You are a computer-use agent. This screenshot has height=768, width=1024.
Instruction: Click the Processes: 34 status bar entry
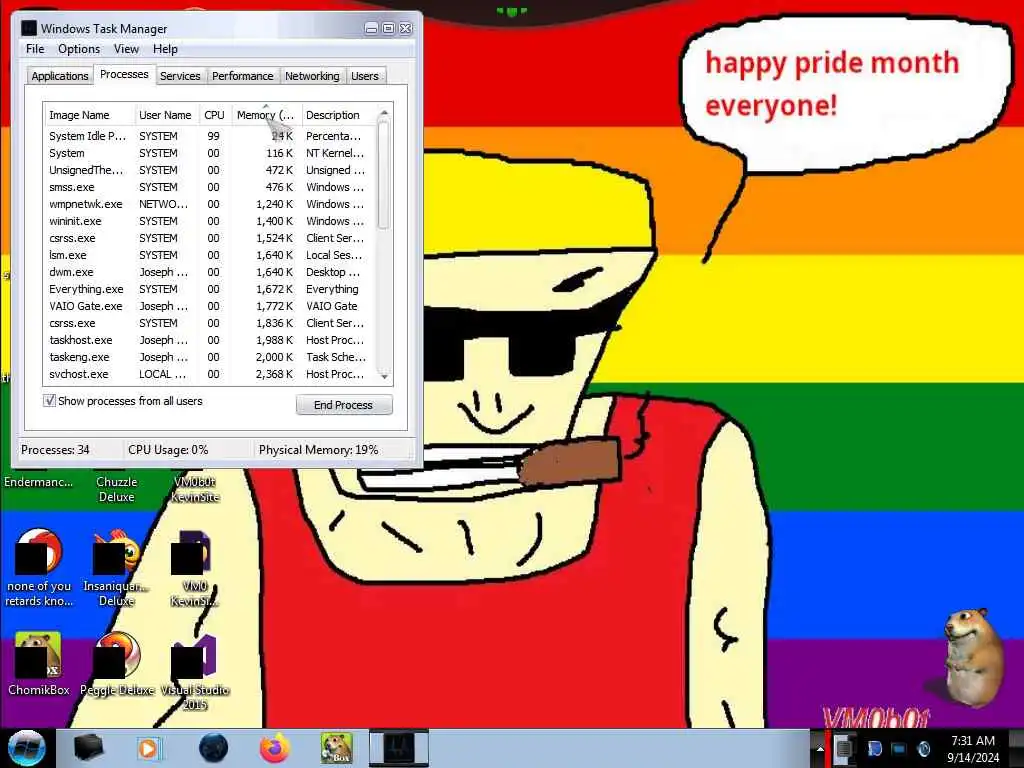point(56,450)
